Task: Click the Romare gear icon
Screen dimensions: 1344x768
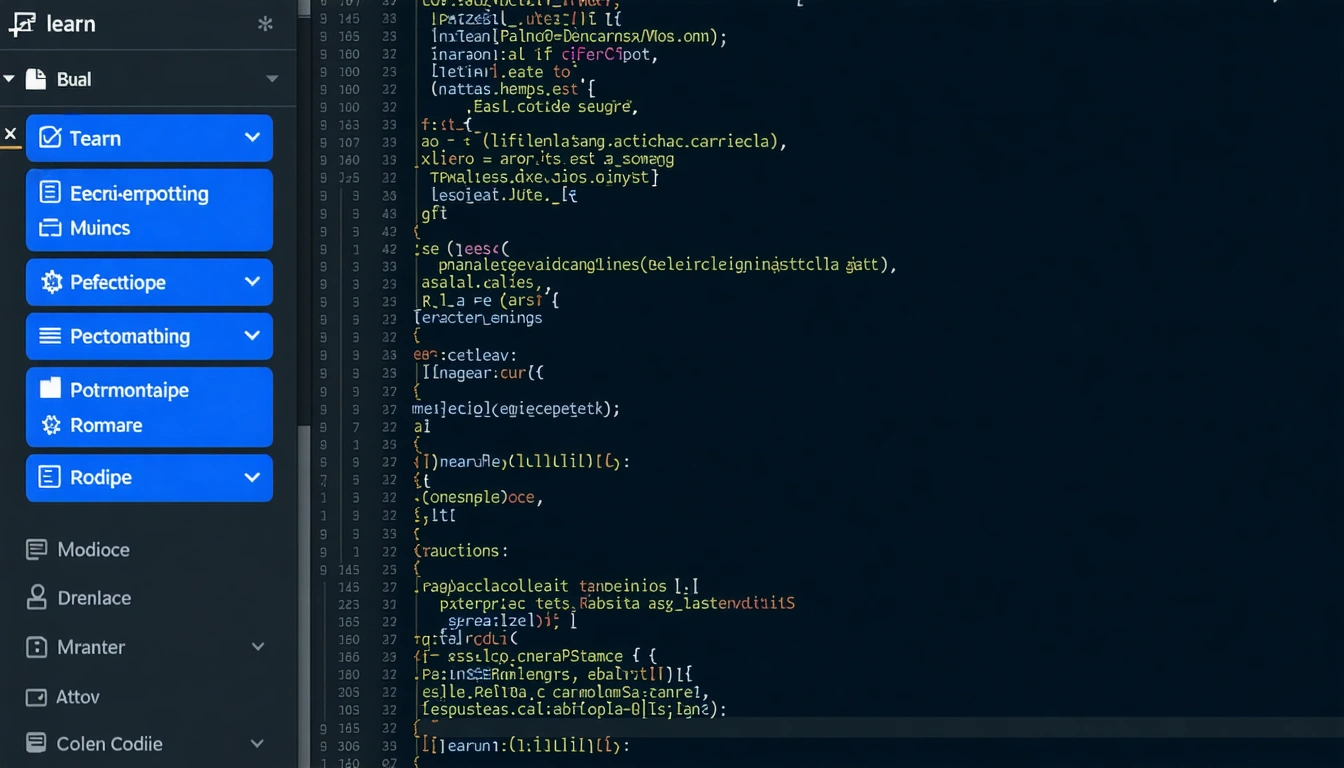Action: 51,425
